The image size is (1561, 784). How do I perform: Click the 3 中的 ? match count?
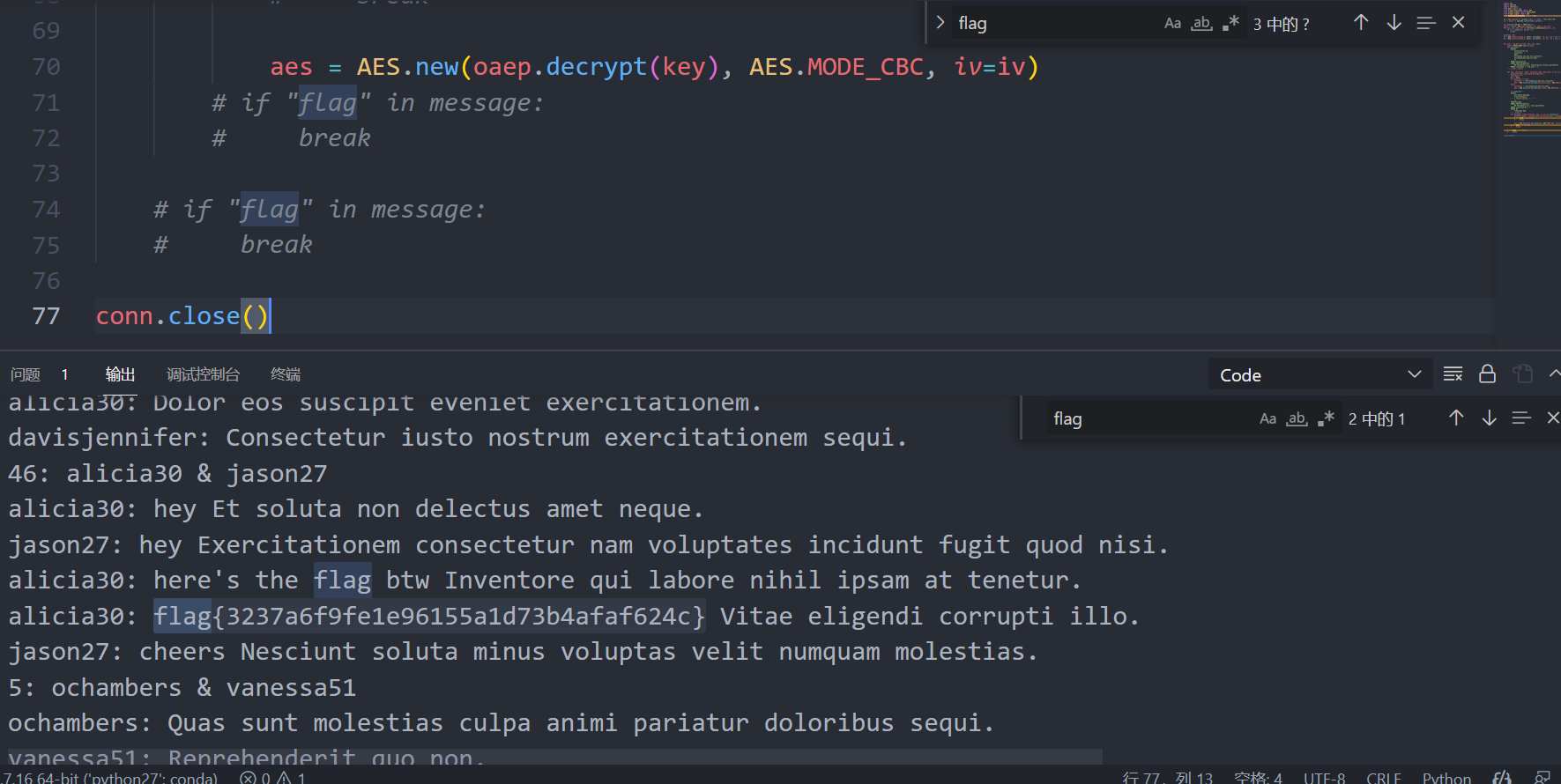pos(1282,24)
